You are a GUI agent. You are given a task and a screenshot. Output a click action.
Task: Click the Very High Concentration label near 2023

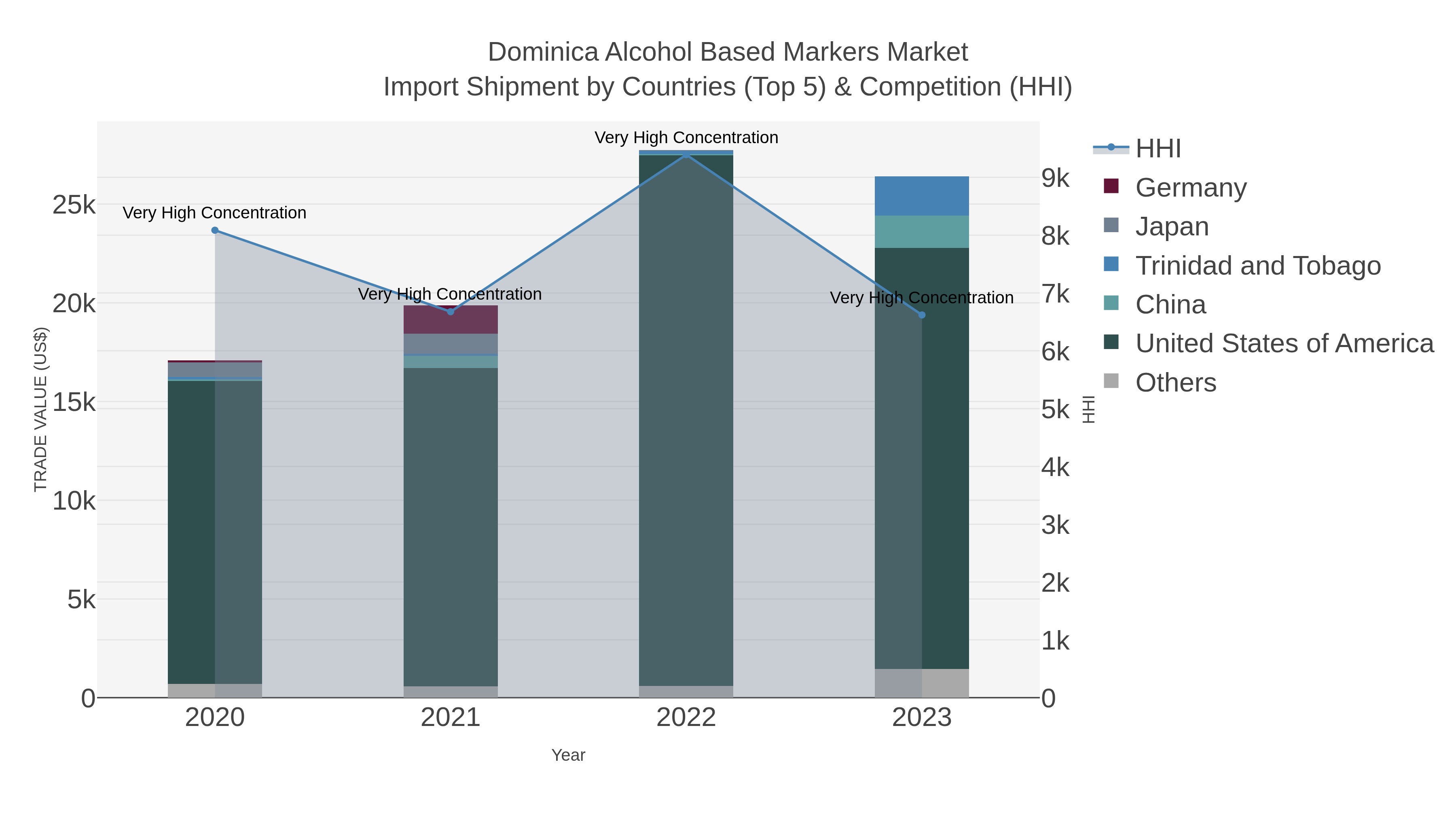[x=922, y=297]
